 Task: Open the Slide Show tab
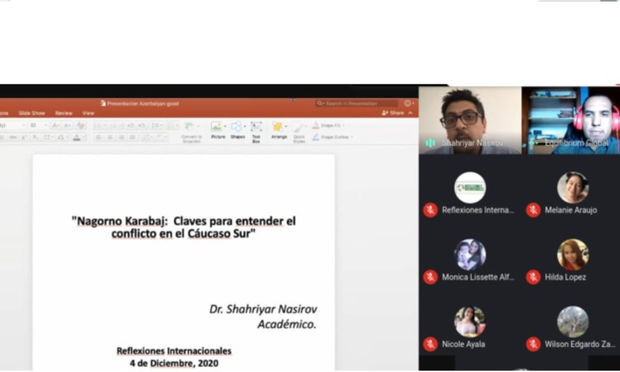(32, 113)
